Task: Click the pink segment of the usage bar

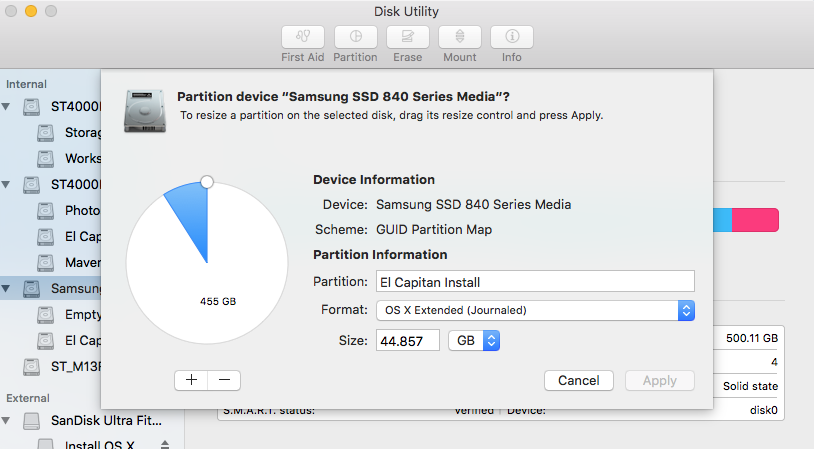Action: tap(755, 220)
